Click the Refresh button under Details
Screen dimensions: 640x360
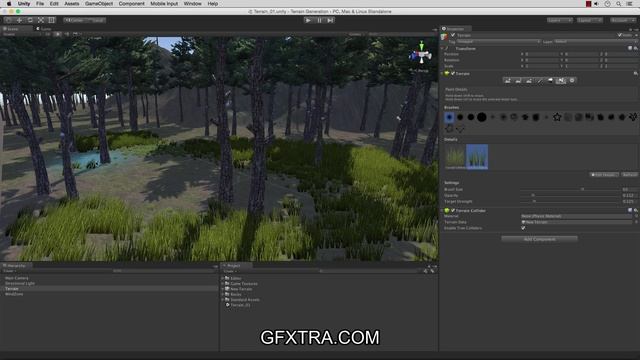629,175
